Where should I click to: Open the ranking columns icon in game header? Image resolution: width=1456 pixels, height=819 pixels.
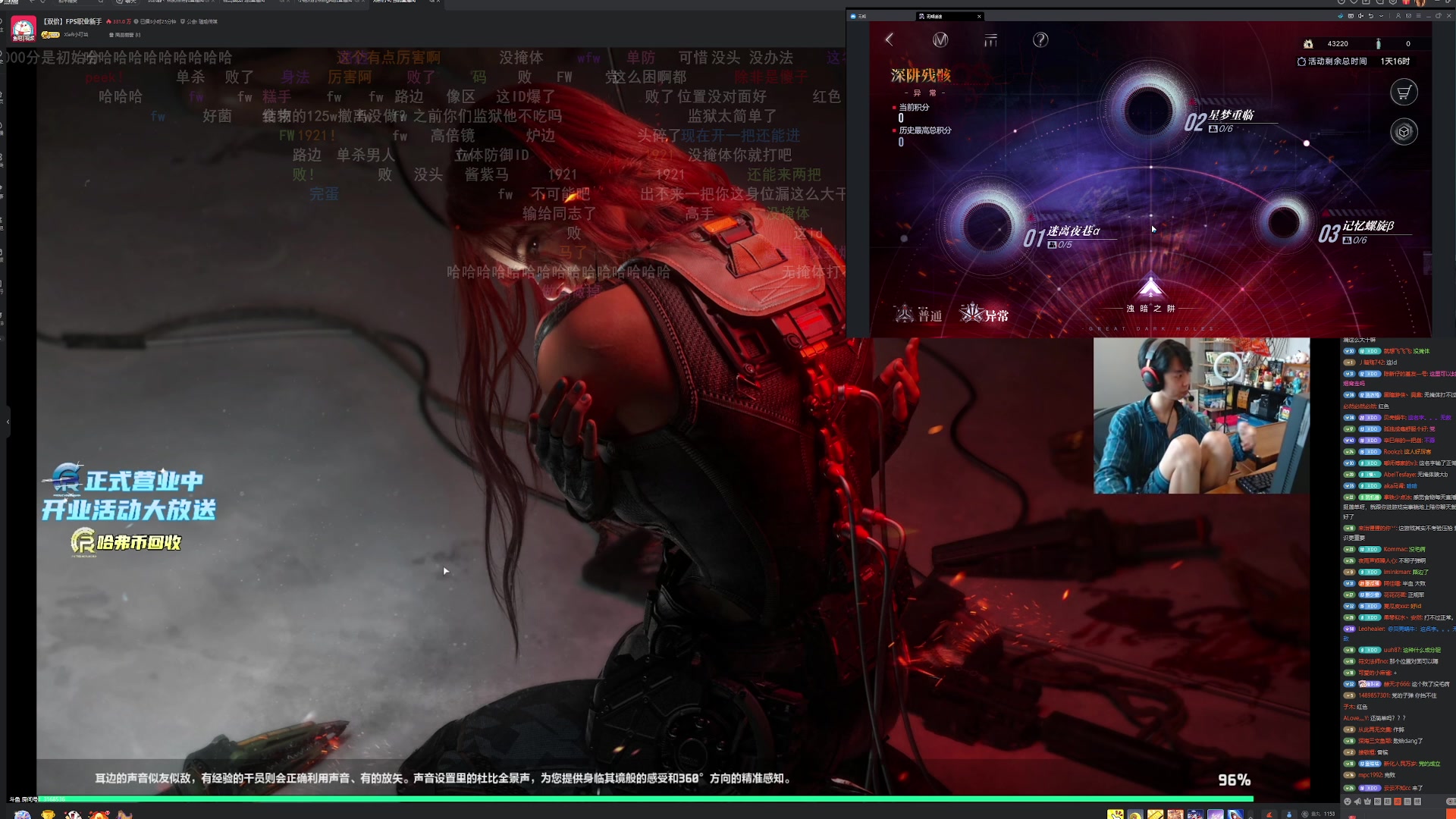[x=990, y=39]
